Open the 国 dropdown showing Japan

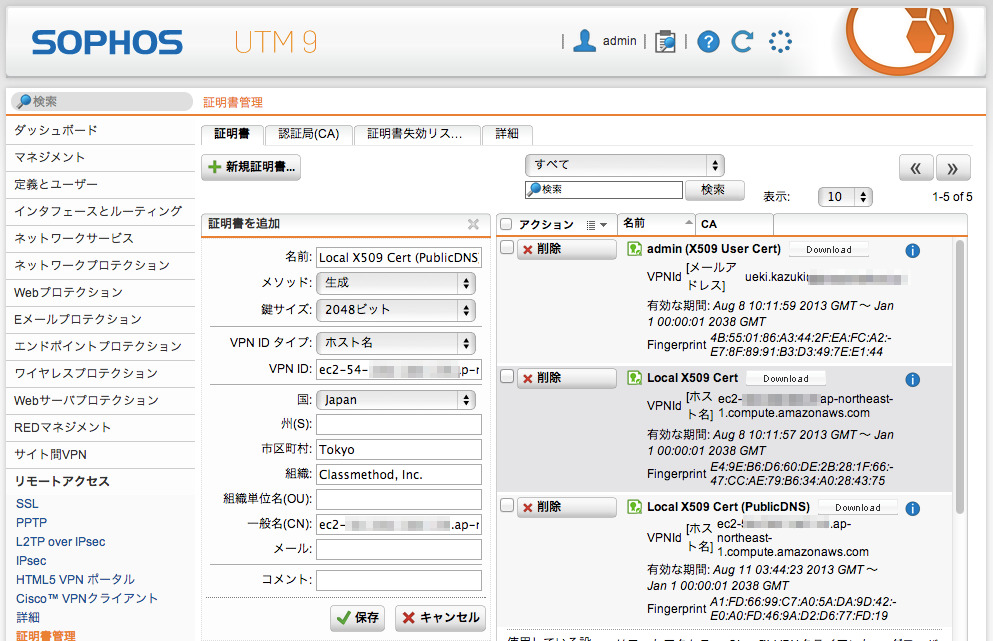pyautogui.click(x=396, y=400)
